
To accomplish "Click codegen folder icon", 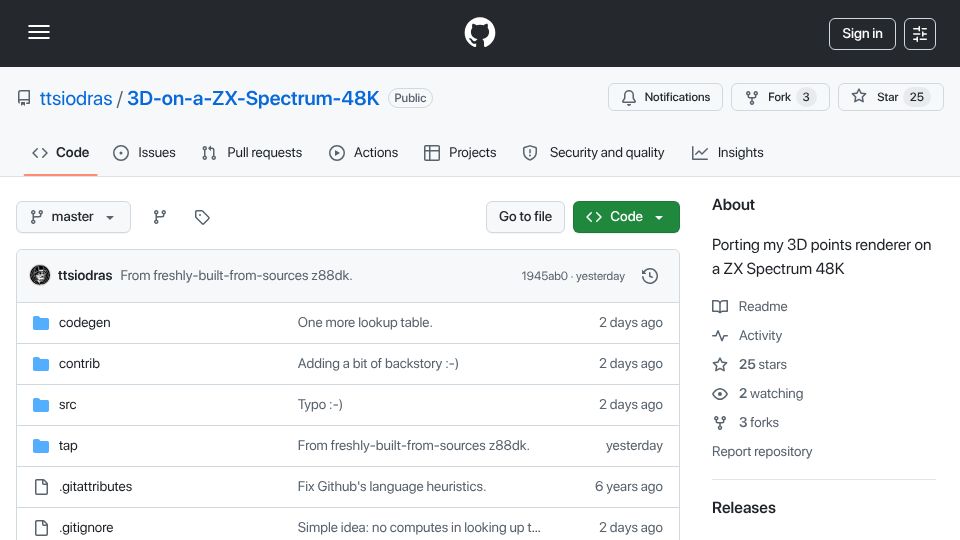I will (41, 323).
